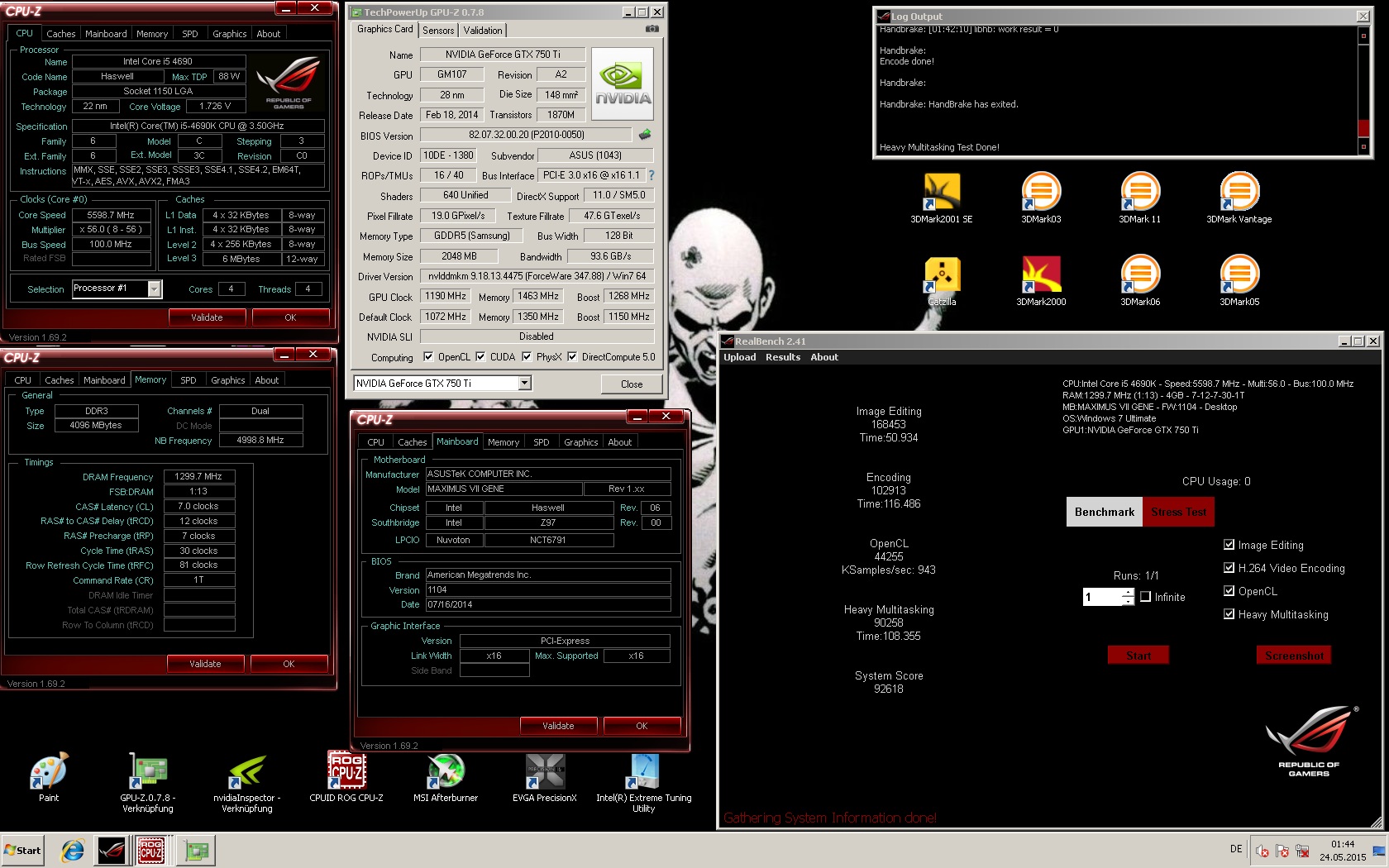Open the 3DMark 11 desktop shortcut
Screen dimensions: 1389x868
[1139, 198]
